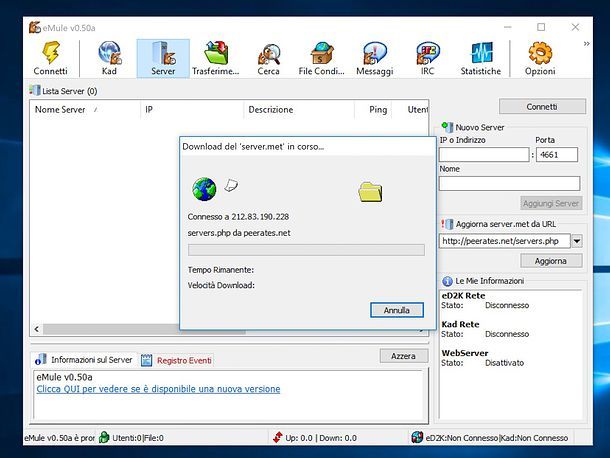This screenshot has width=610, height=458.
Task: Click the IP o Indirizzo input field
Action: tap(484, 154)
